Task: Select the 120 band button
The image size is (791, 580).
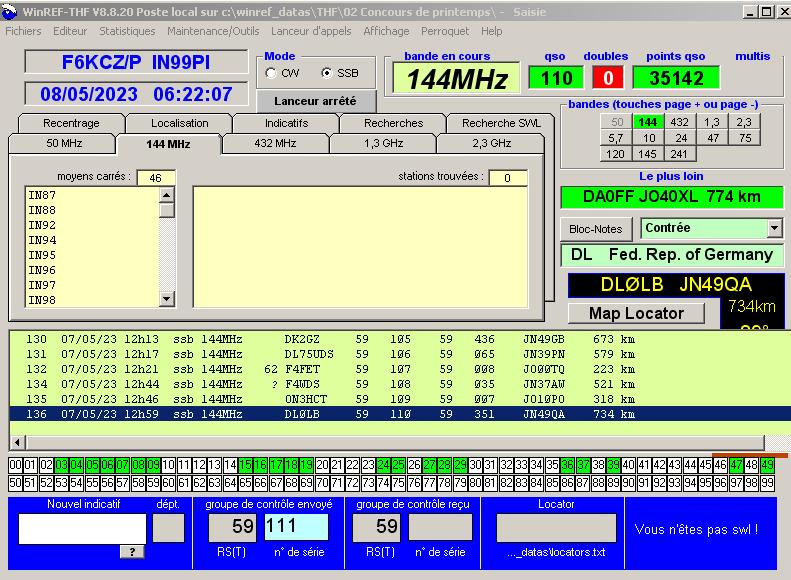Action: coord(615,154)
